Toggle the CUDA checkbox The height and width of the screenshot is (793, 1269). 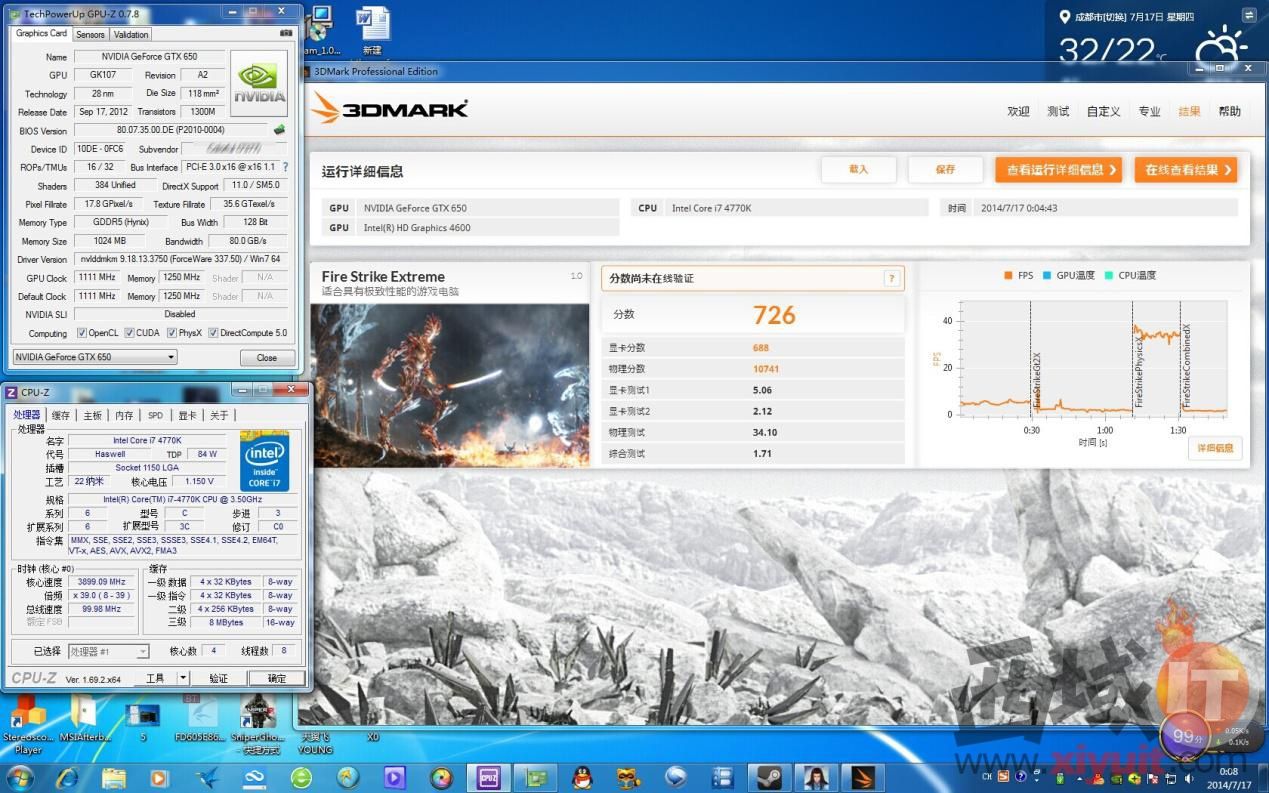point(129,333)
